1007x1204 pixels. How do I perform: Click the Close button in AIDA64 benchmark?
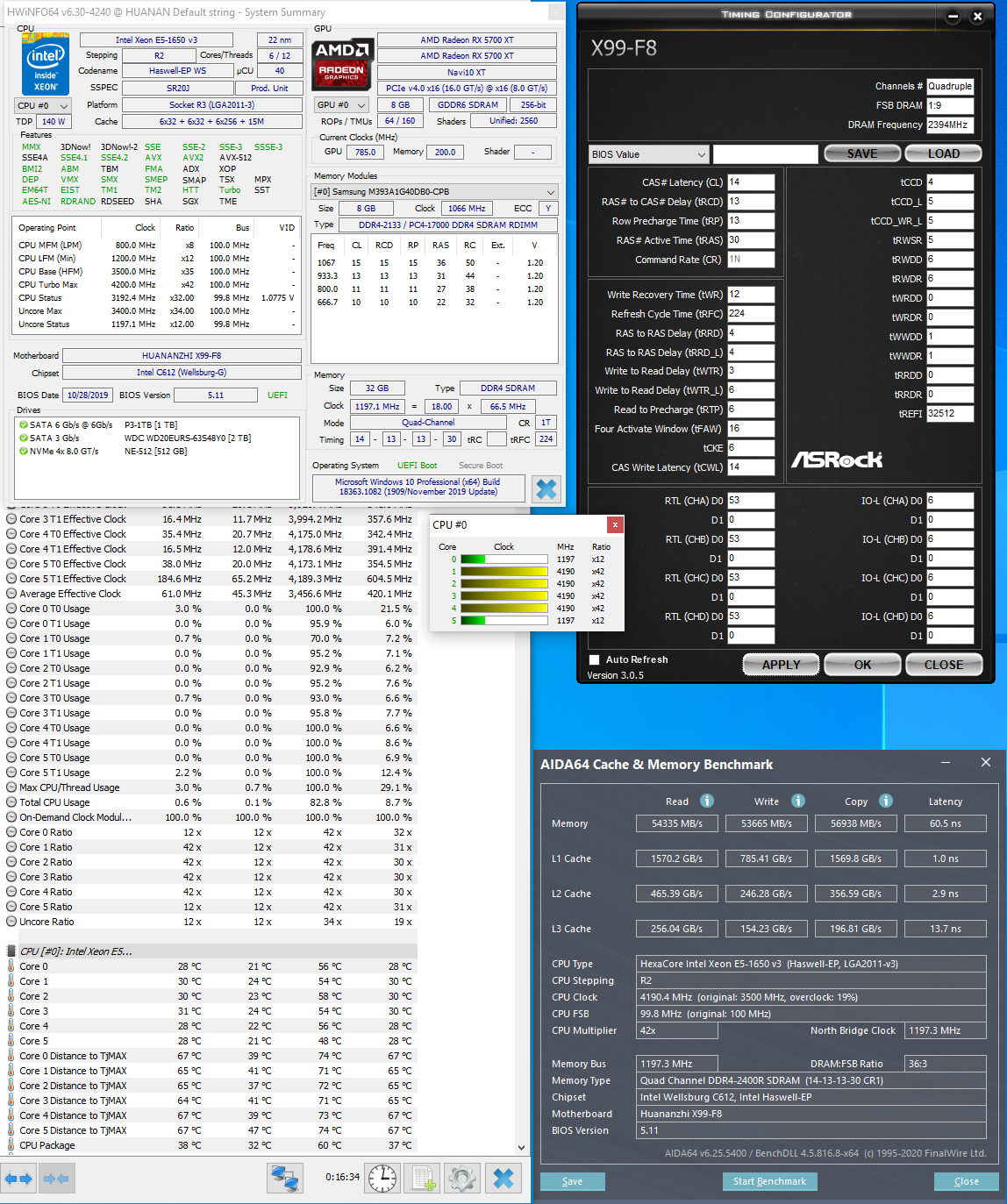tap(967, 1181)
